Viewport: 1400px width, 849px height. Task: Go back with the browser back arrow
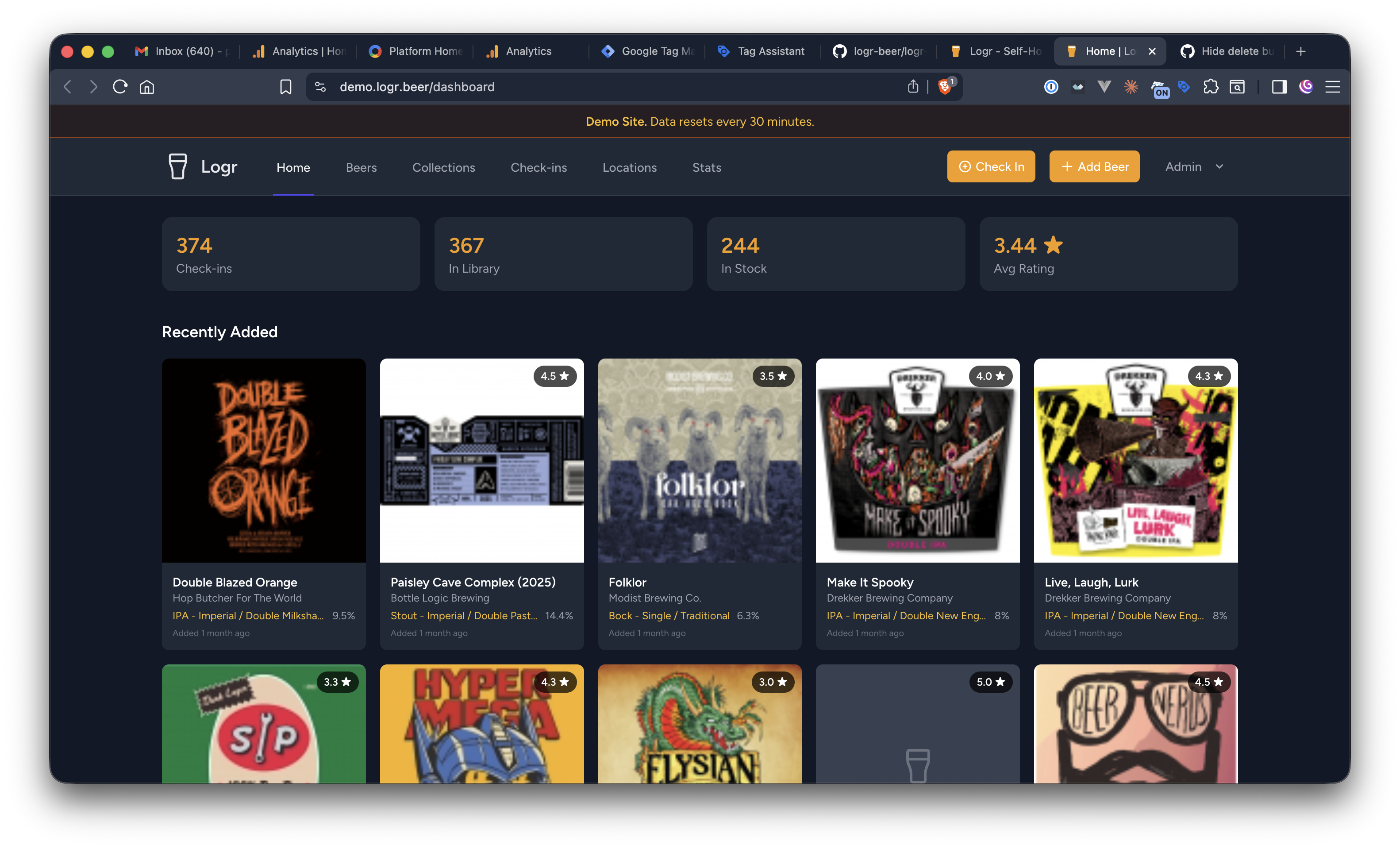(68, 86)
